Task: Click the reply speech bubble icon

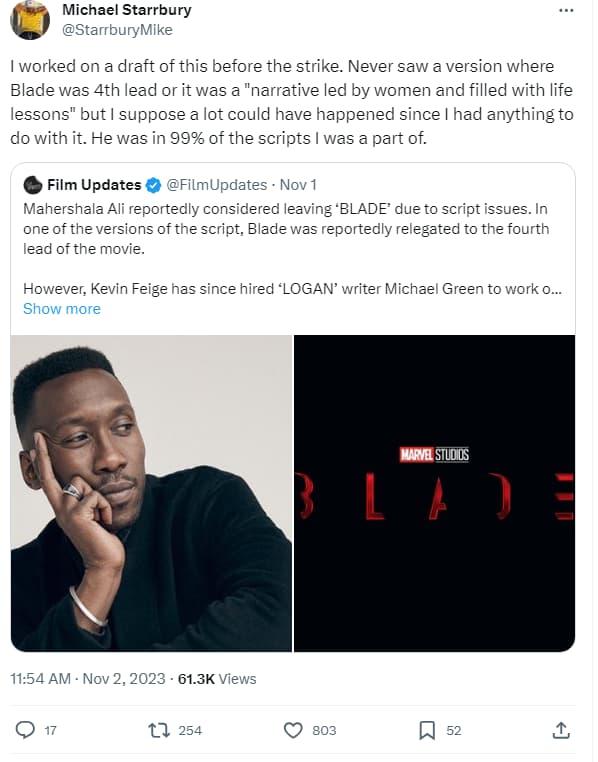Action: point(25,730)
